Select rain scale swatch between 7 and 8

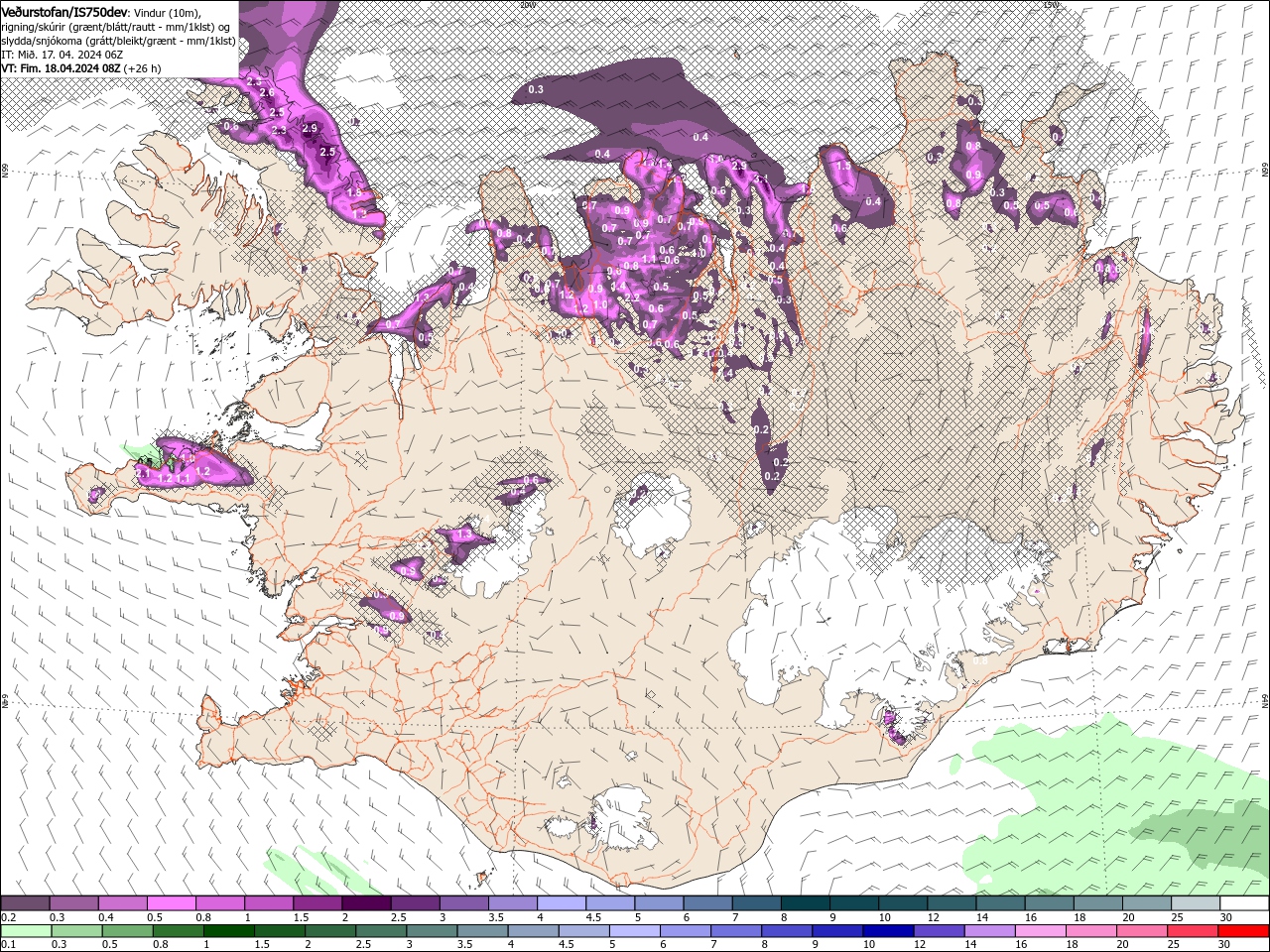(736, 930)
